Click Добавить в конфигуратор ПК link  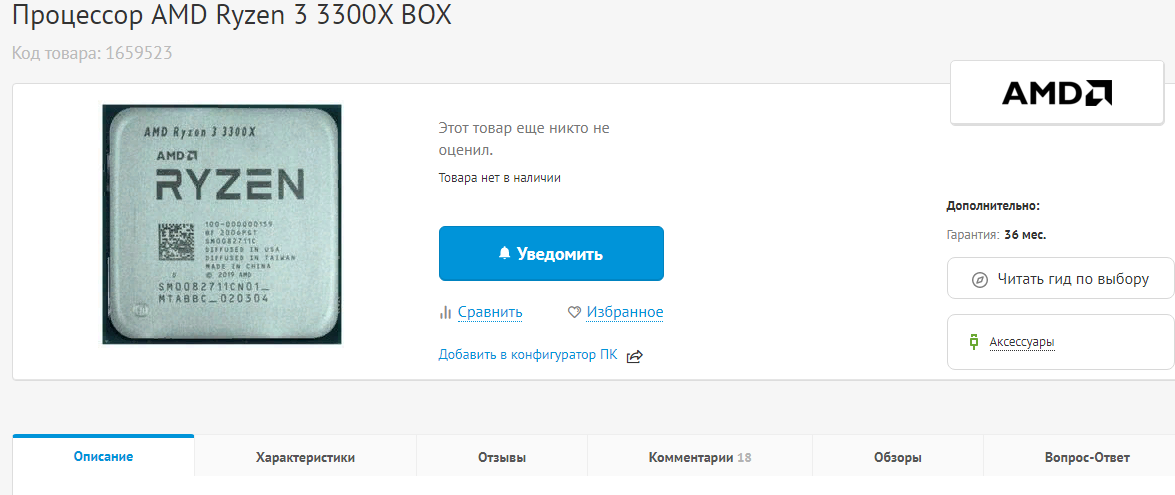[528, 355]
